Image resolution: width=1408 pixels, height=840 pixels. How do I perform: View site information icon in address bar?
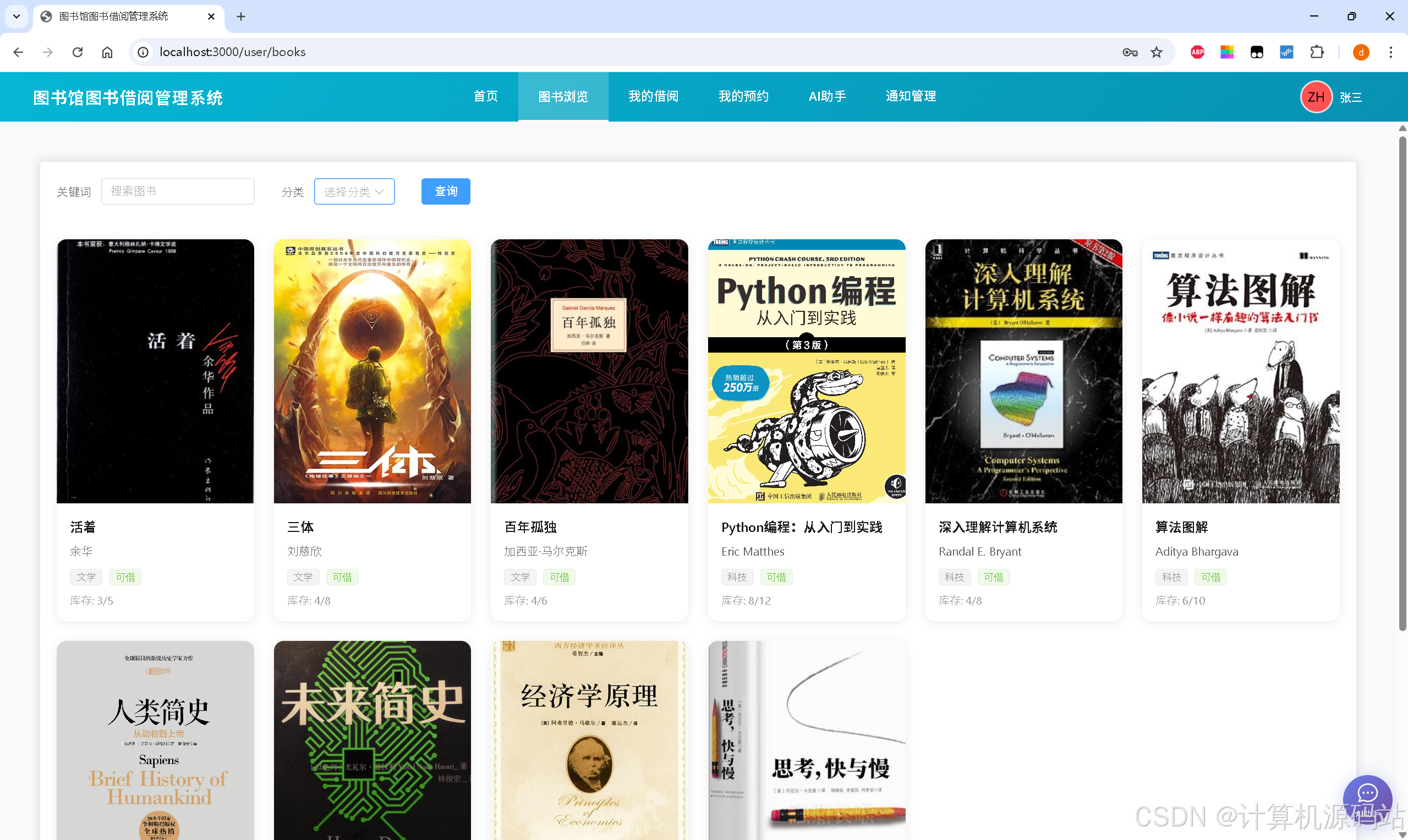[x=143, y=52]
